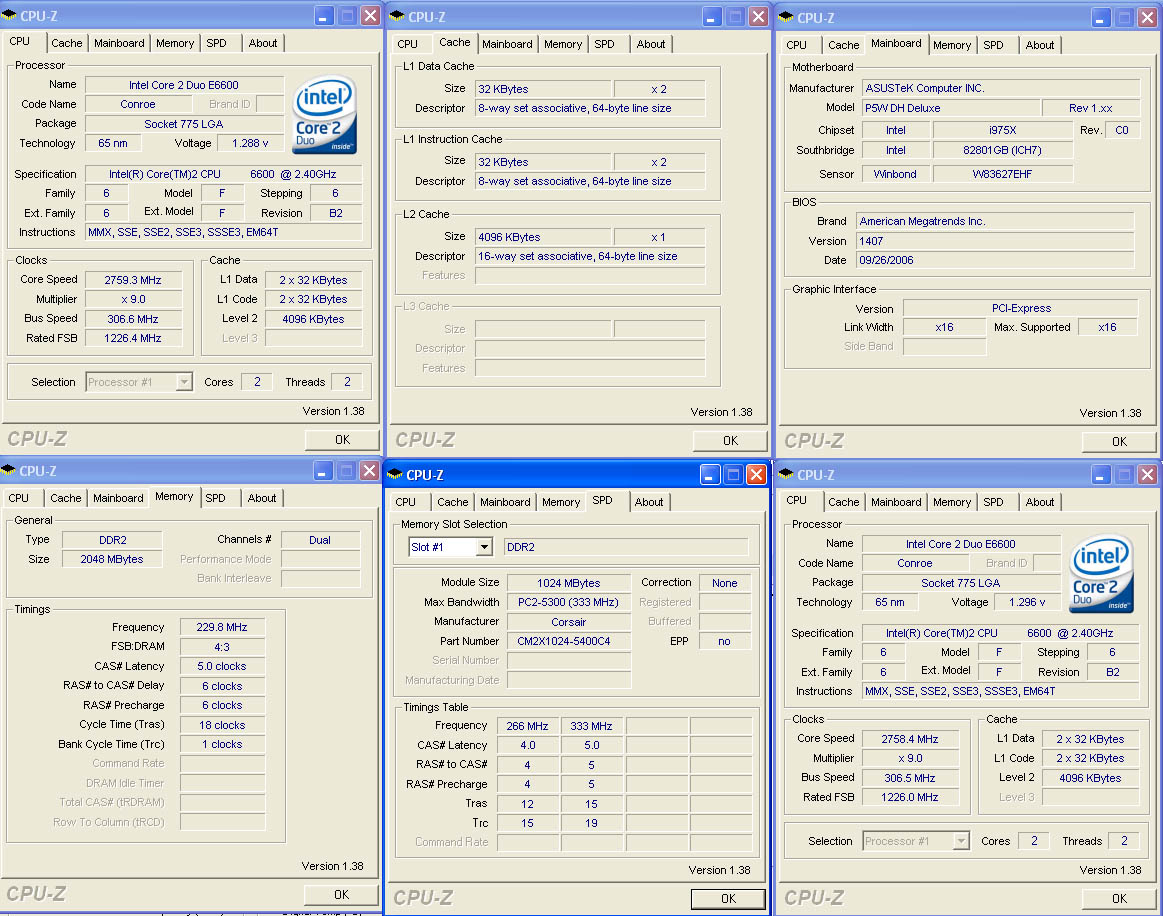Open Memory tab in top-left CPU window
The image size is (1163, 916).
(174, 43)
